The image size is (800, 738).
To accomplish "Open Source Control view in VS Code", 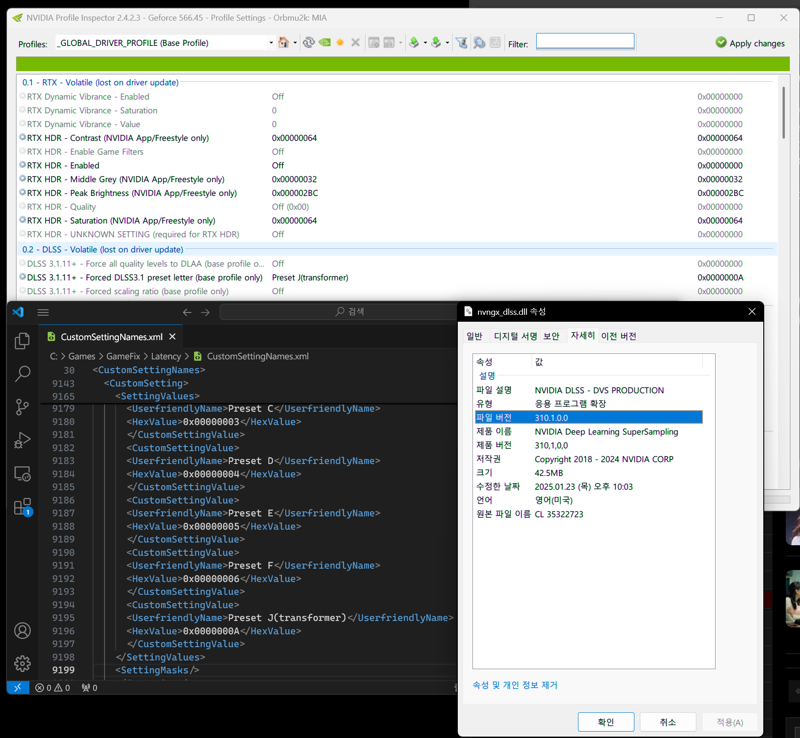I will tap(22, 407).
